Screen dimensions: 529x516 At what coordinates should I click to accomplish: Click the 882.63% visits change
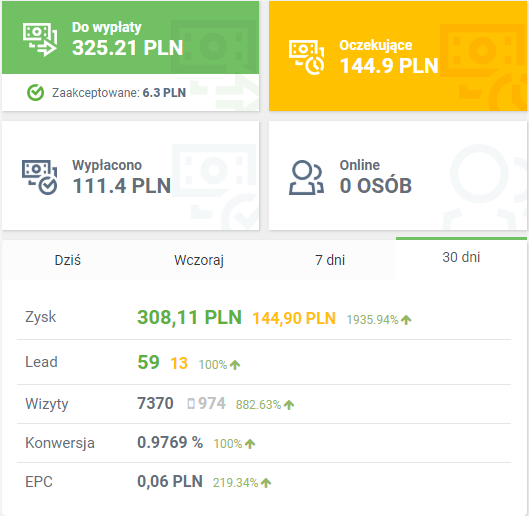click(258, 405)
